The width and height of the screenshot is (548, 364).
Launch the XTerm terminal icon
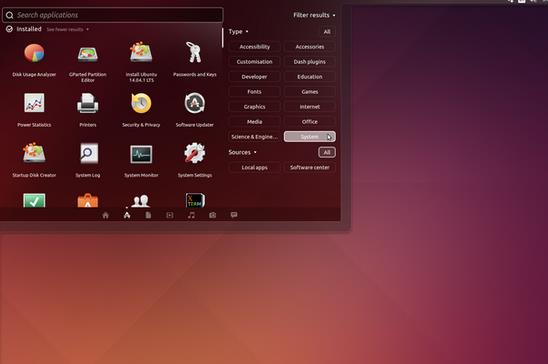pyautogui.click(x=195, y=200)
